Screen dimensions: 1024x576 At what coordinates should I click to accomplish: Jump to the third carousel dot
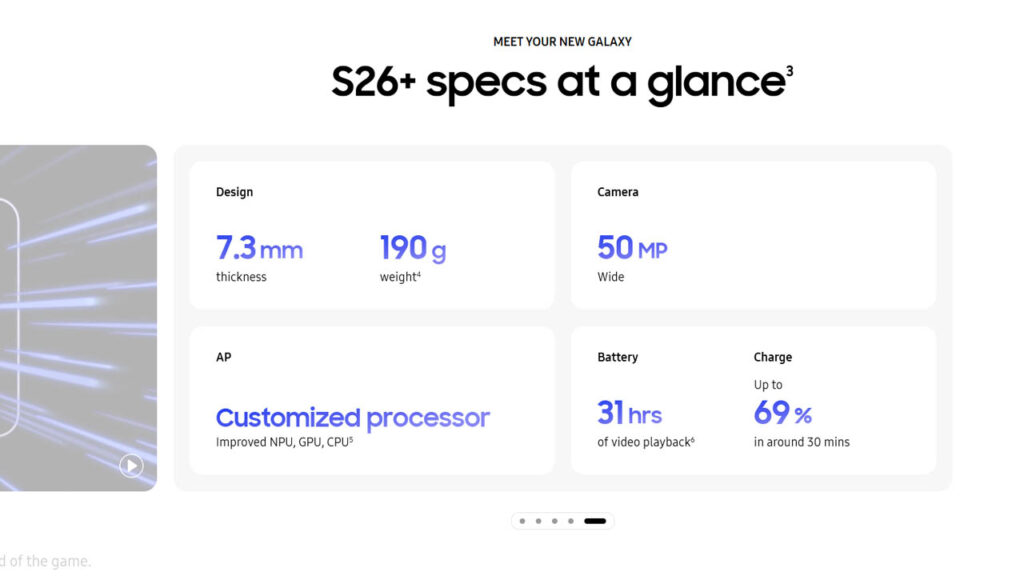[x=554, y=521]
